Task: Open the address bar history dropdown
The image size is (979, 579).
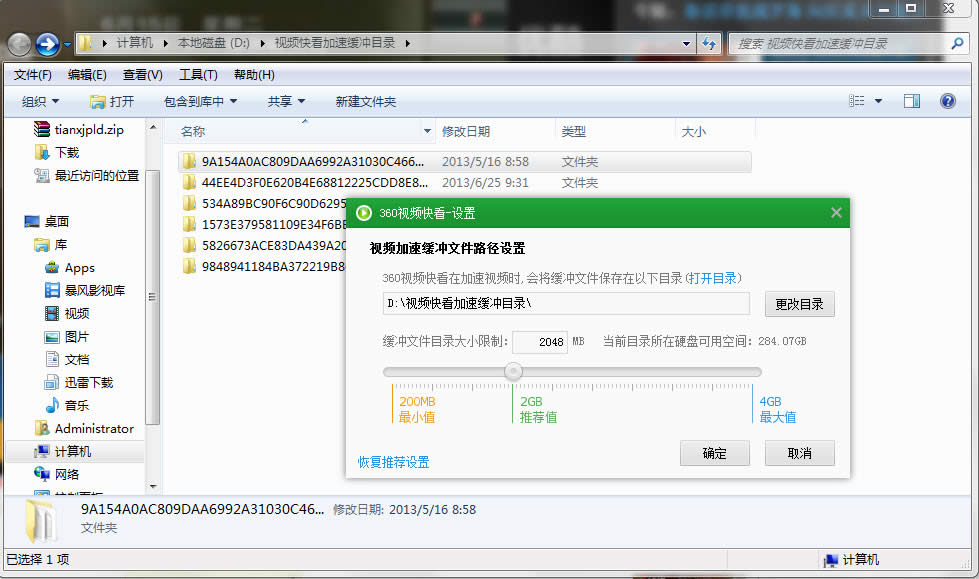Action: [x=684, y=43]
